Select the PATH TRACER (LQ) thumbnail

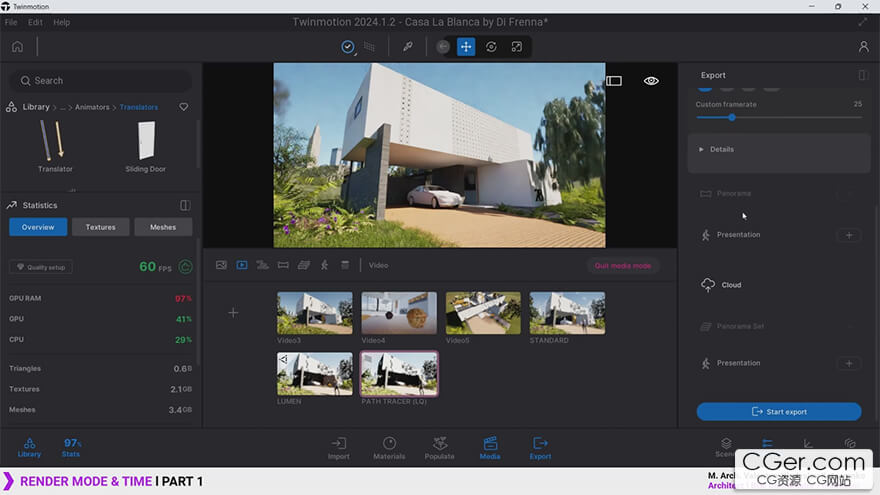point(398,374)
